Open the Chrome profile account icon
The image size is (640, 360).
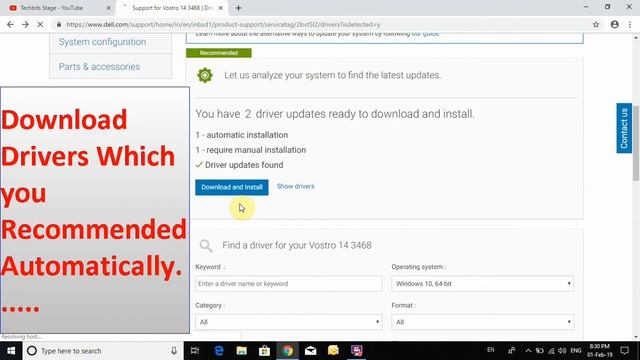pos(615,24)
